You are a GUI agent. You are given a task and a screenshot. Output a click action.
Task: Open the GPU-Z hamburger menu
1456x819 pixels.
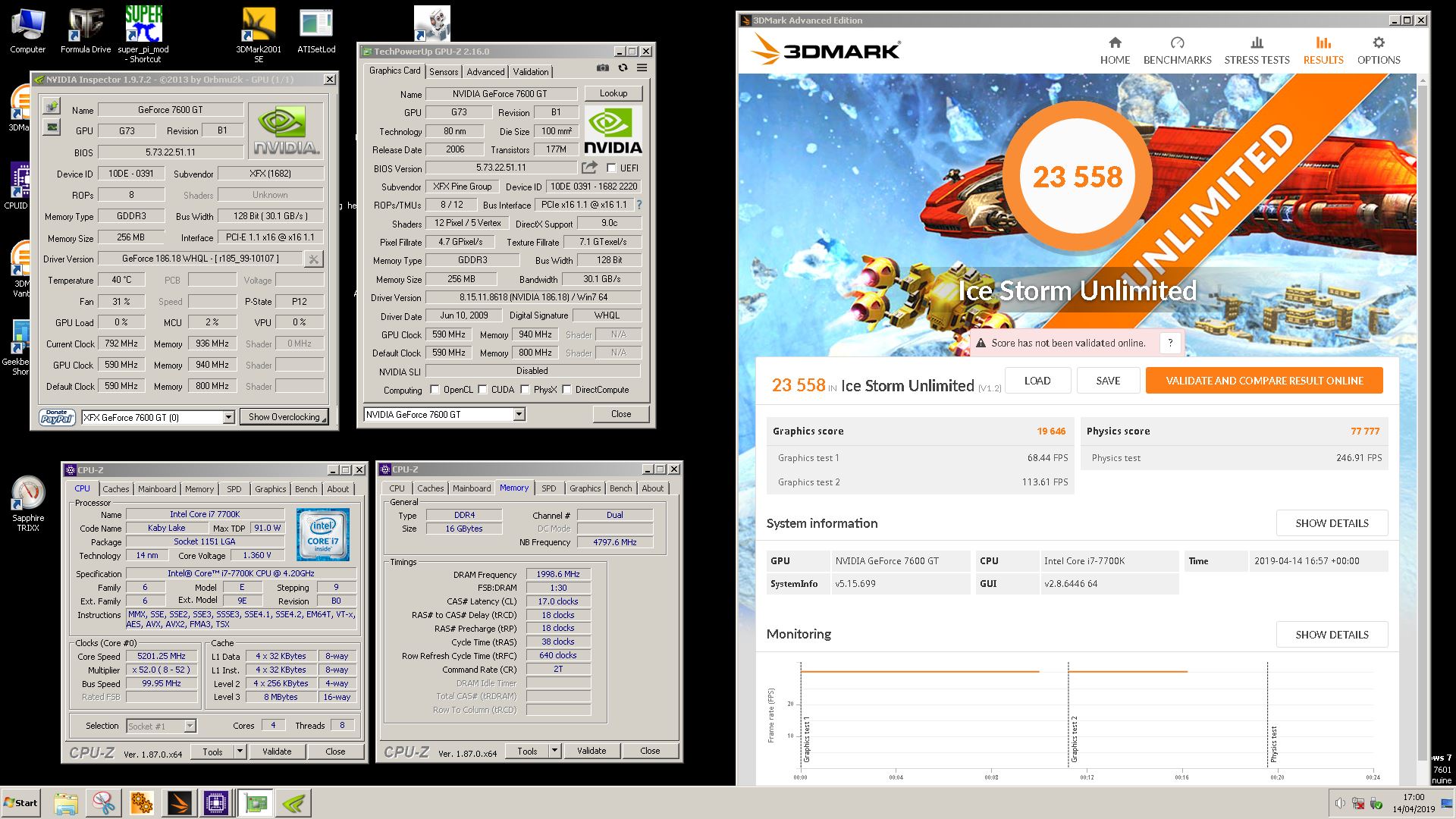tap(642, 67)
